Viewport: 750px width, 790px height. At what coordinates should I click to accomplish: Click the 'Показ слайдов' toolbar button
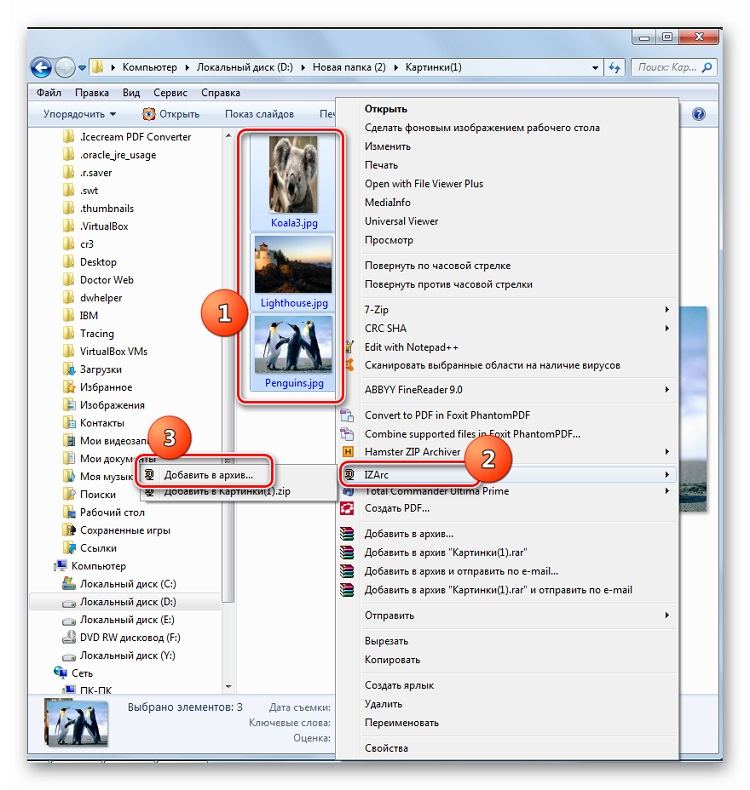(x=259, y=114)
